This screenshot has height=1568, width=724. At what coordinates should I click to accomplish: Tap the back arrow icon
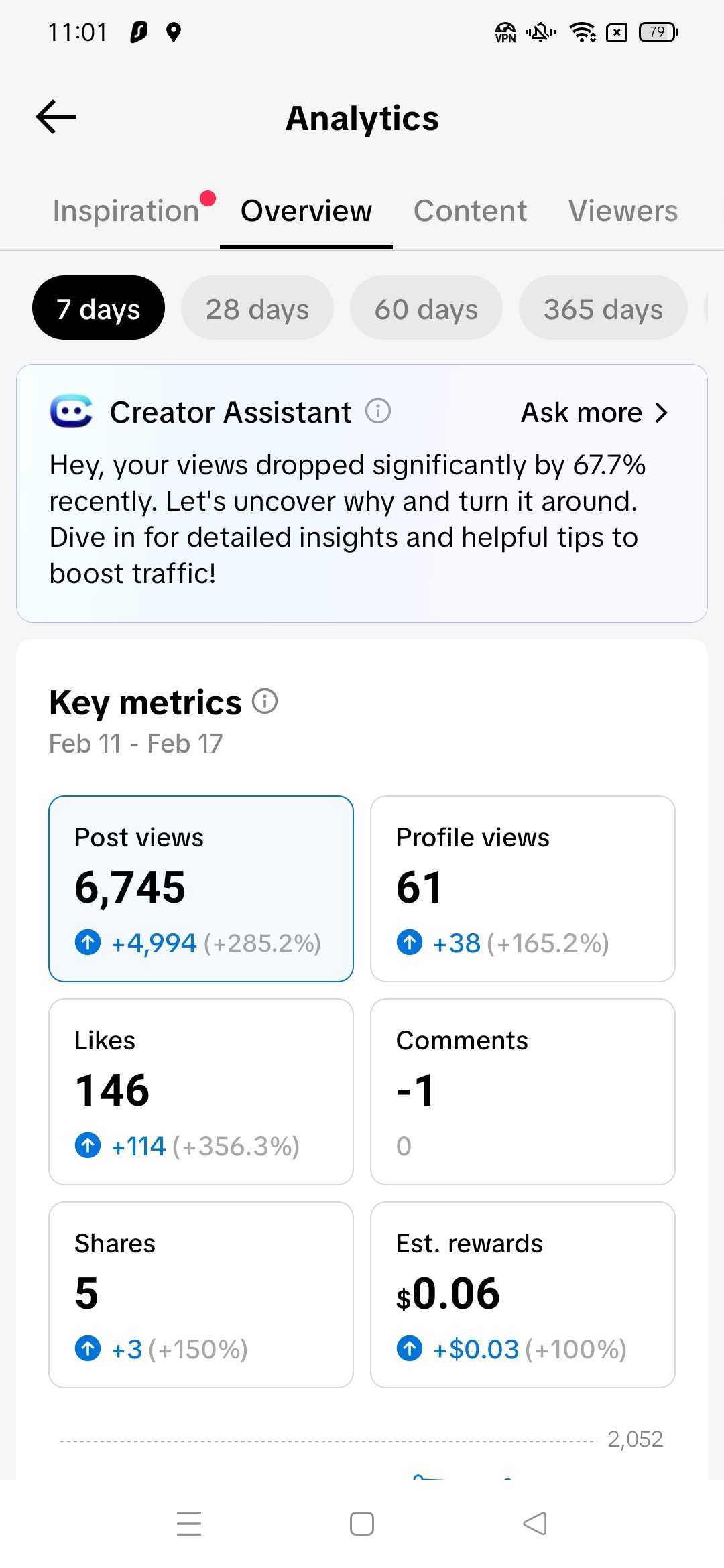tap(56, 117)
